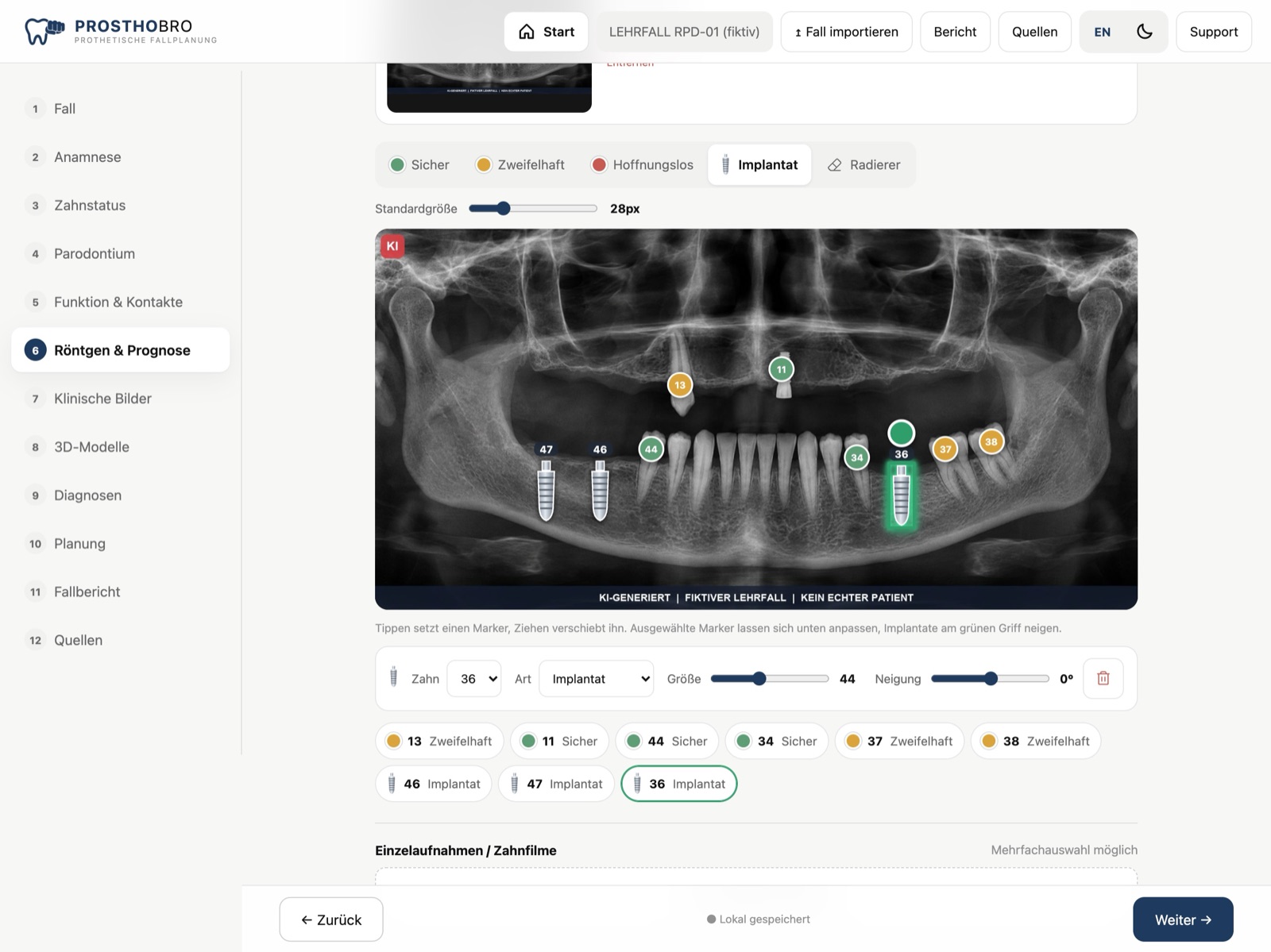1271x952 pixels.
Task: Select the green marker 34 on the X-ray
Action: pos(857,457)
